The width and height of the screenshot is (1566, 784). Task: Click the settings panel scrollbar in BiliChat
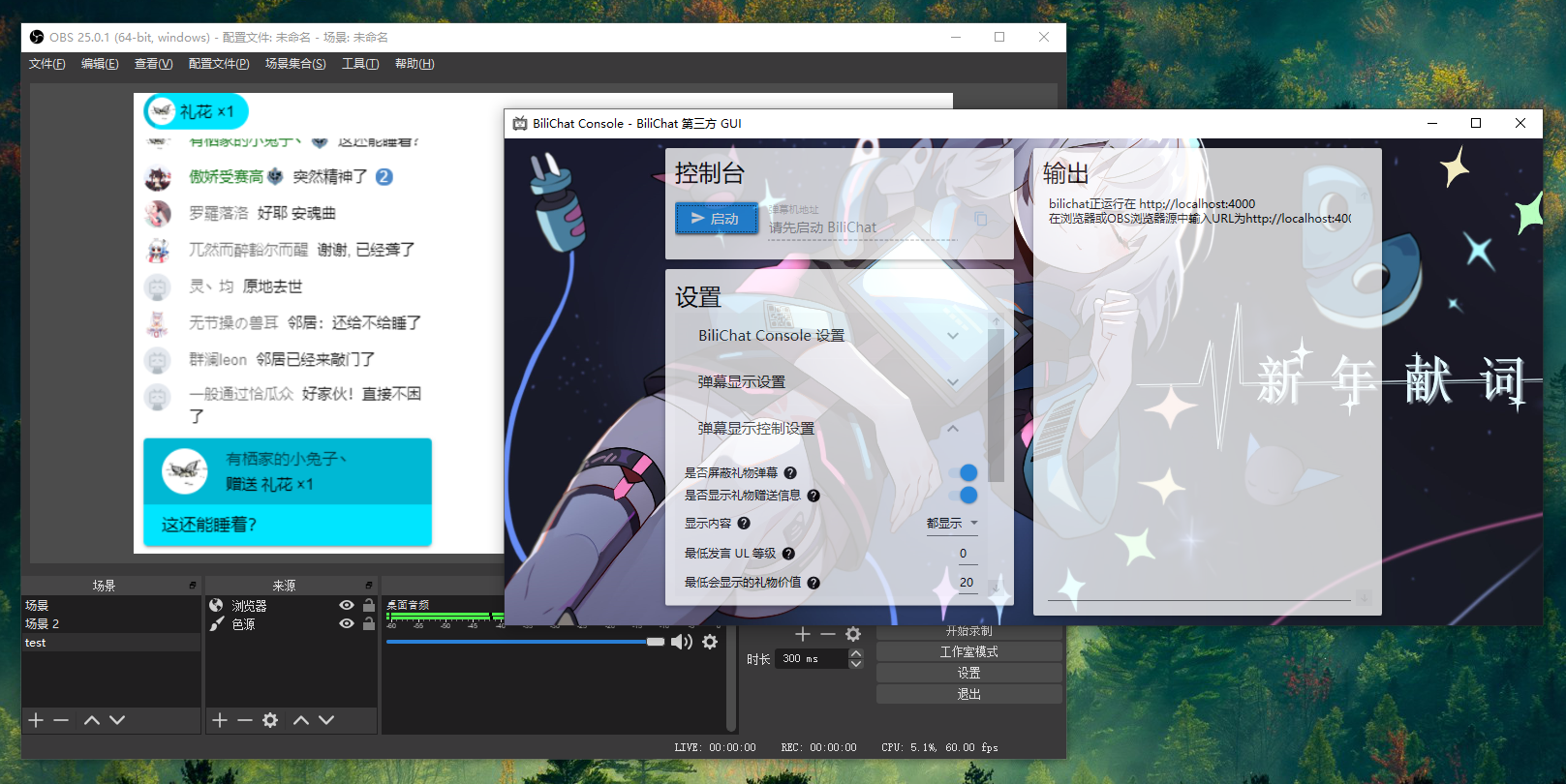(x=996, y=405)
